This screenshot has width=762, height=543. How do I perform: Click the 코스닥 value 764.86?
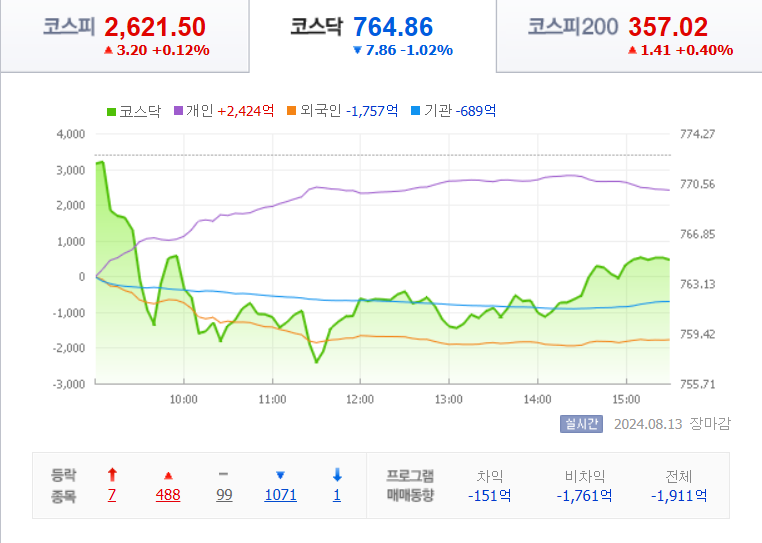(393, 27)
